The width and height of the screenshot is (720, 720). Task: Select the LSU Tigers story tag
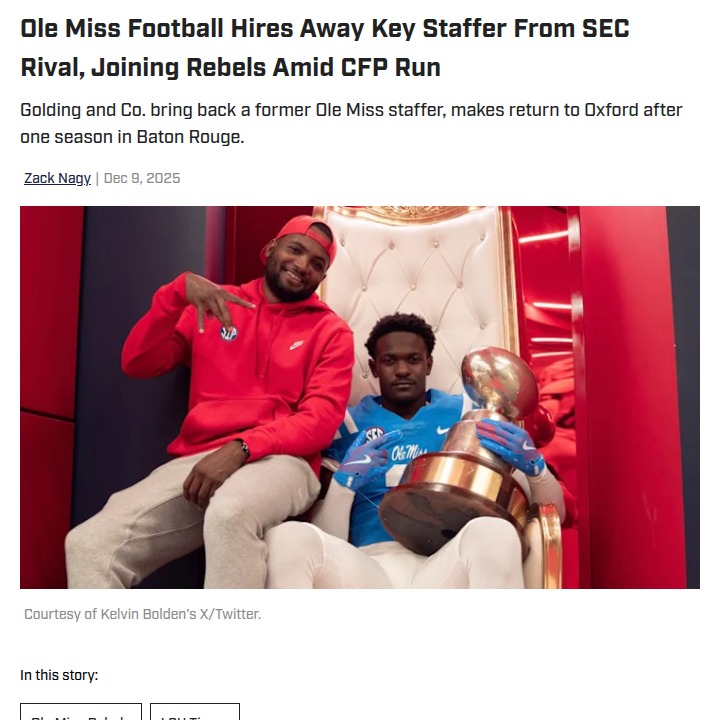pyautogui.click(x=195, y=712)
